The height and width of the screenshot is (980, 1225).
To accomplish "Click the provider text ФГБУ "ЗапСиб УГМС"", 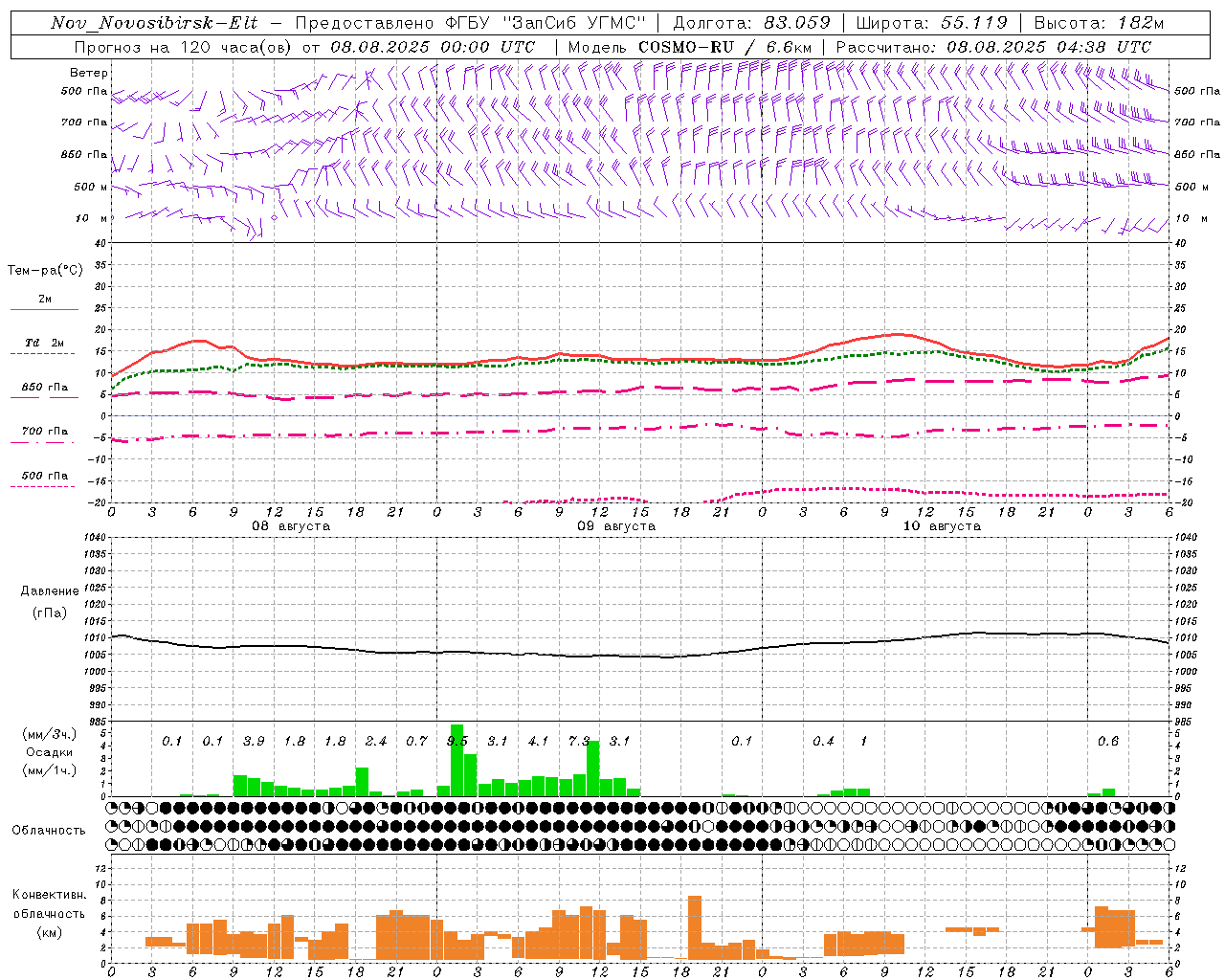I will click(x=546, y=23).
